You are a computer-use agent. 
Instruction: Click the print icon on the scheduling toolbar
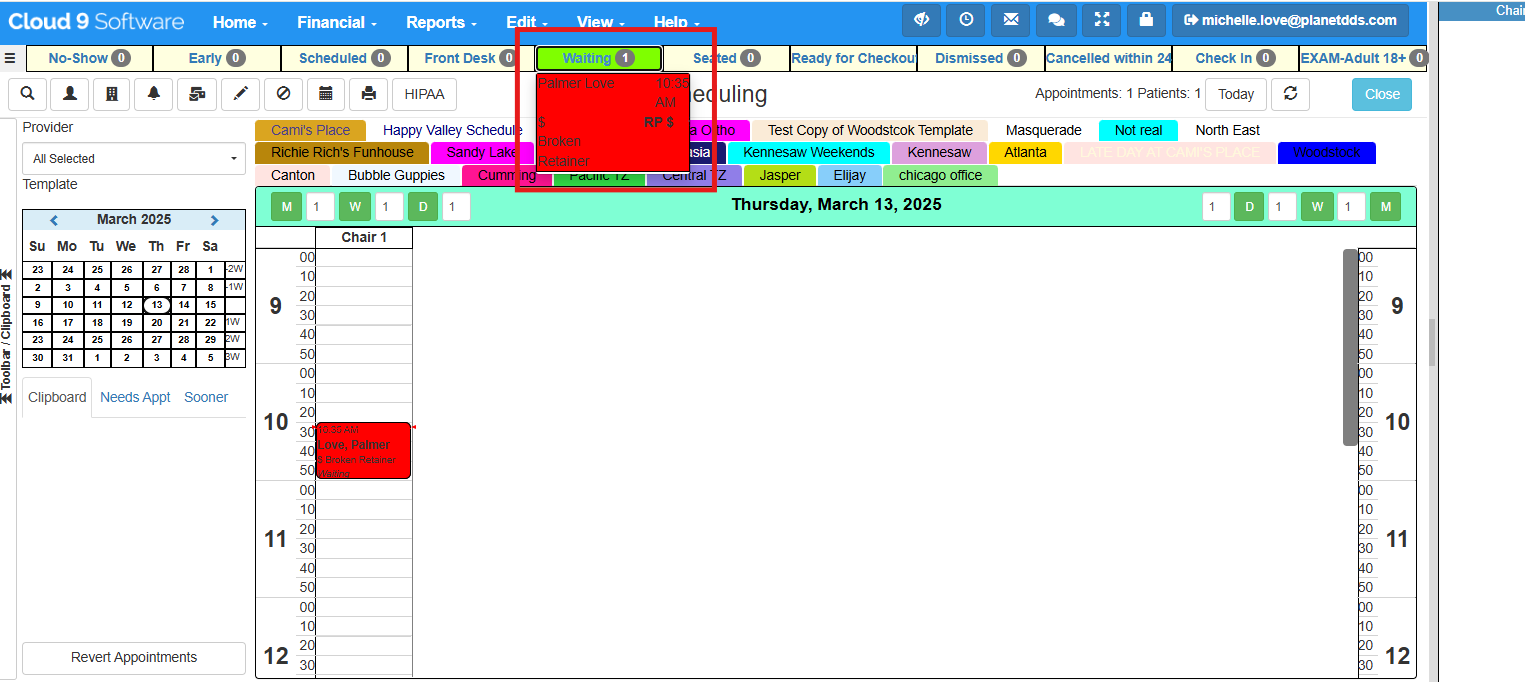coord(369,94)
